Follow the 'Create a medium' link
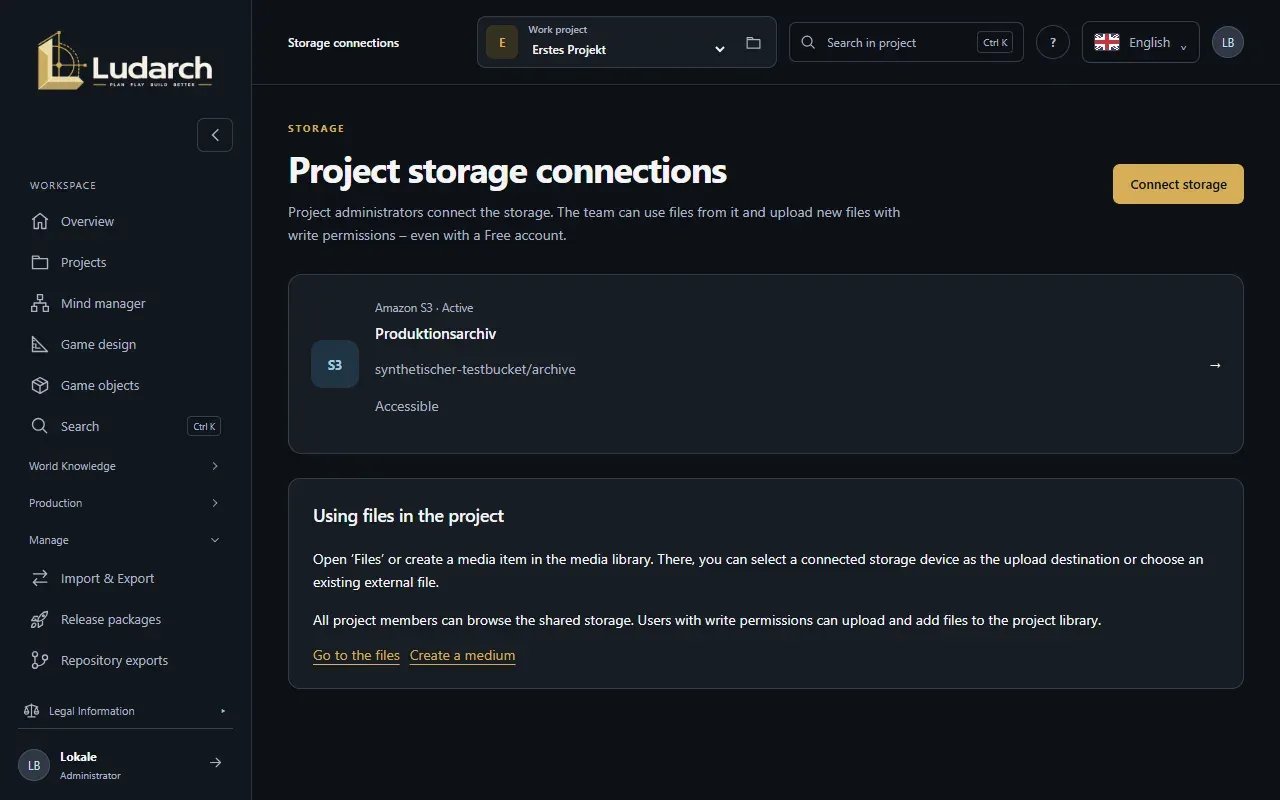 (x=462, y=655)
